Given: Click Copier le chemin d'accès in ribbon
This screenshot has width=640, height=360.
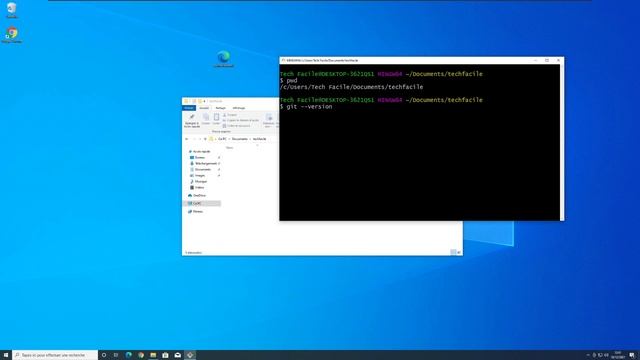Looking at the screenshot, I should click(241, 120).
